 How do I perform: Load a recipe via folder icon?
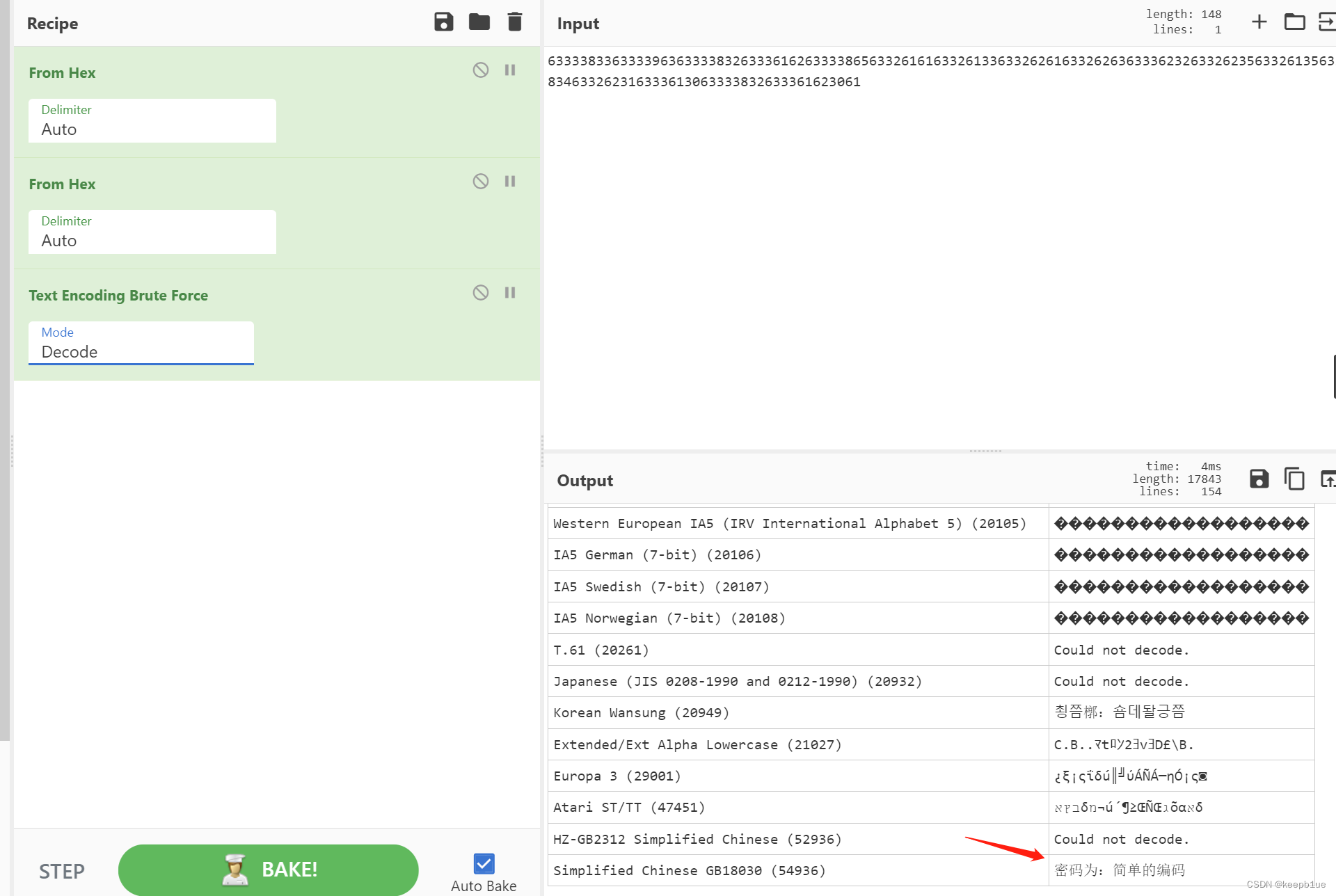click(479, 22)
